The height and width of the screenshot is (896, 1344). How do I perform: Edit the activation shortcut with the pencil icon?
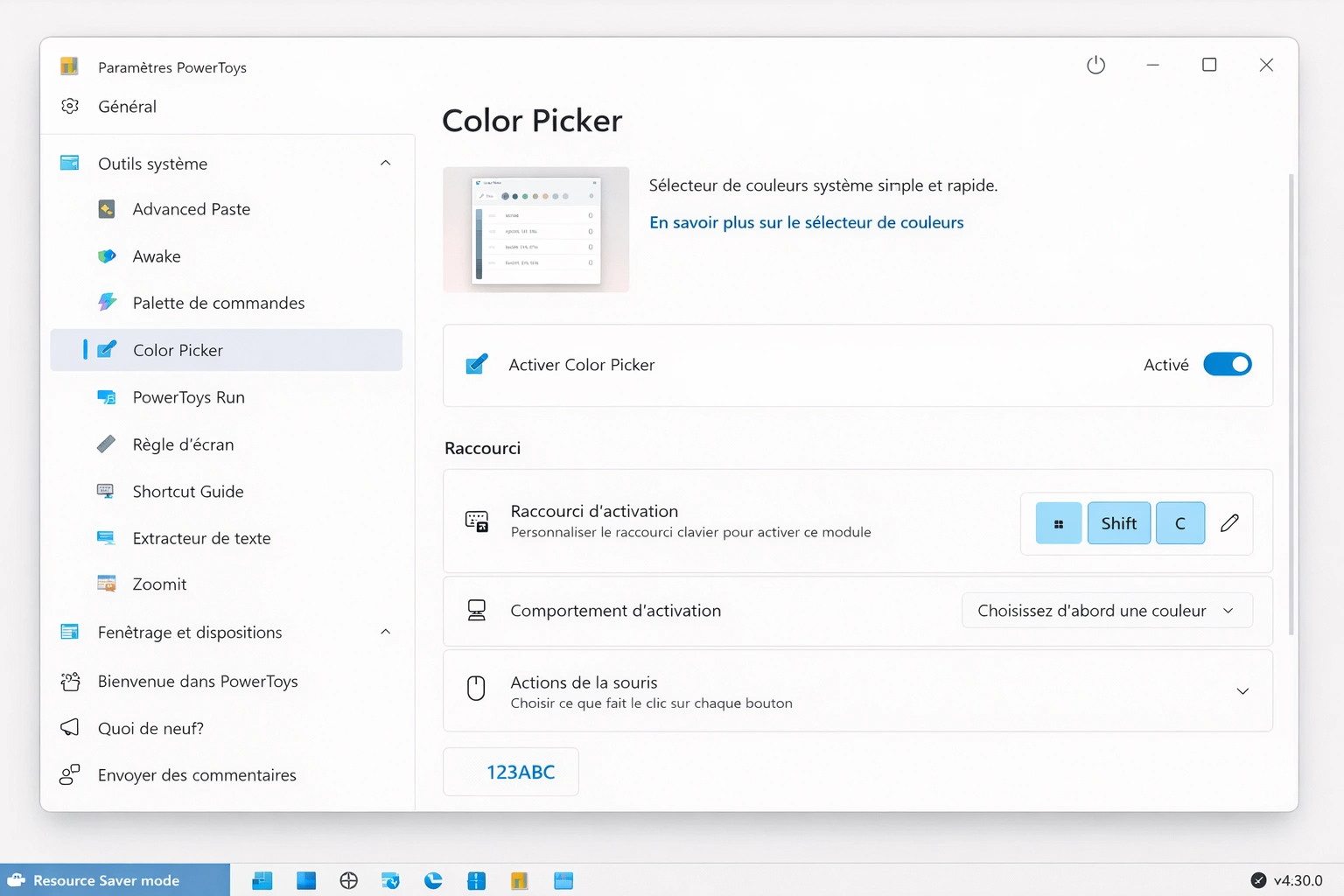1229,522
